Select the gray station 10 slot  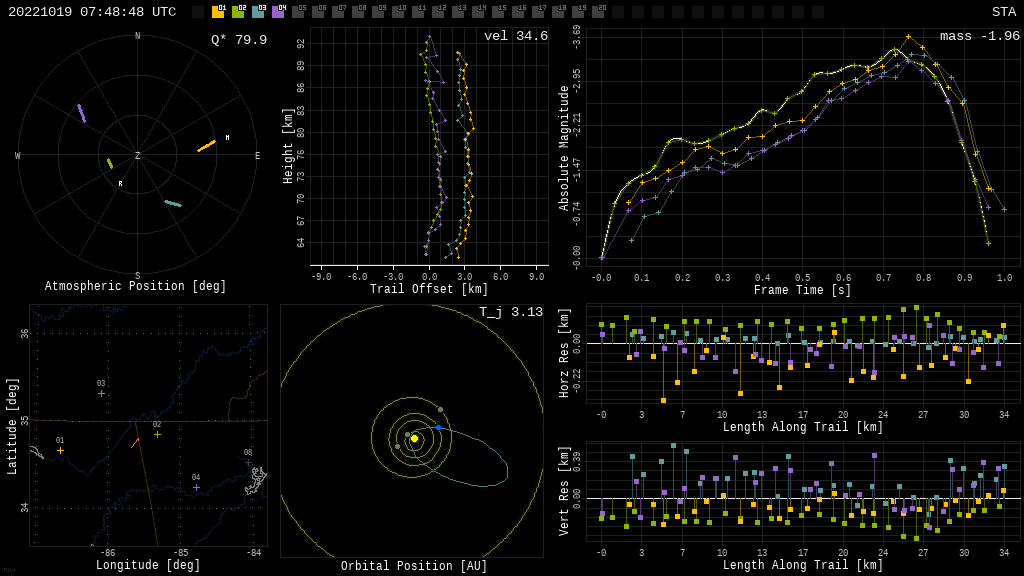[398, 12]
